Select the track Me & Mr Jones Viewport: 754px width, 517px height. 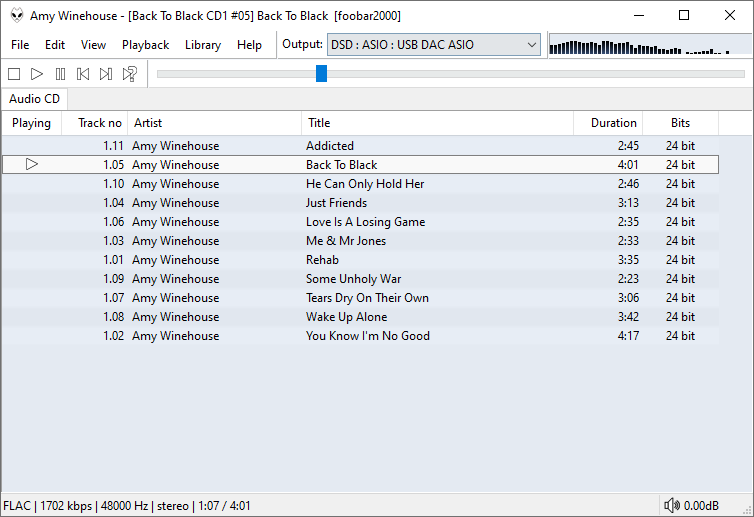tap(361, 241)
